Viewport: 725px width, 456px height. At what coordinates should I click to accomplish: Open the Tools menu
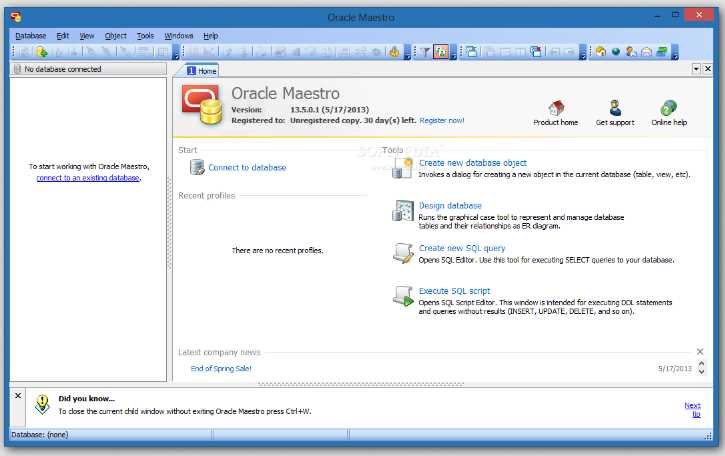coord(145,36)
